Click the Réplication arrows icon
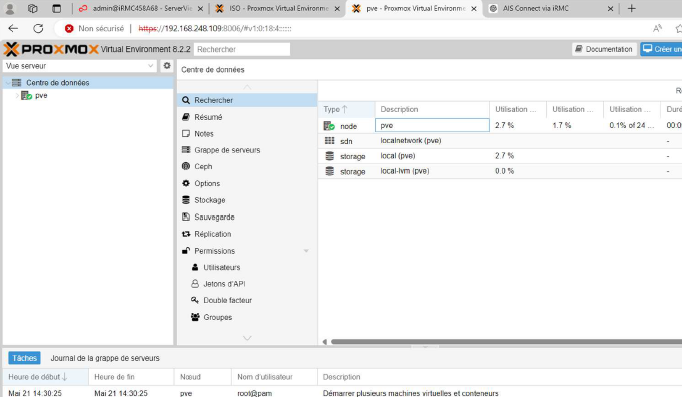This screenshot has height=397, width=682. 186,234
